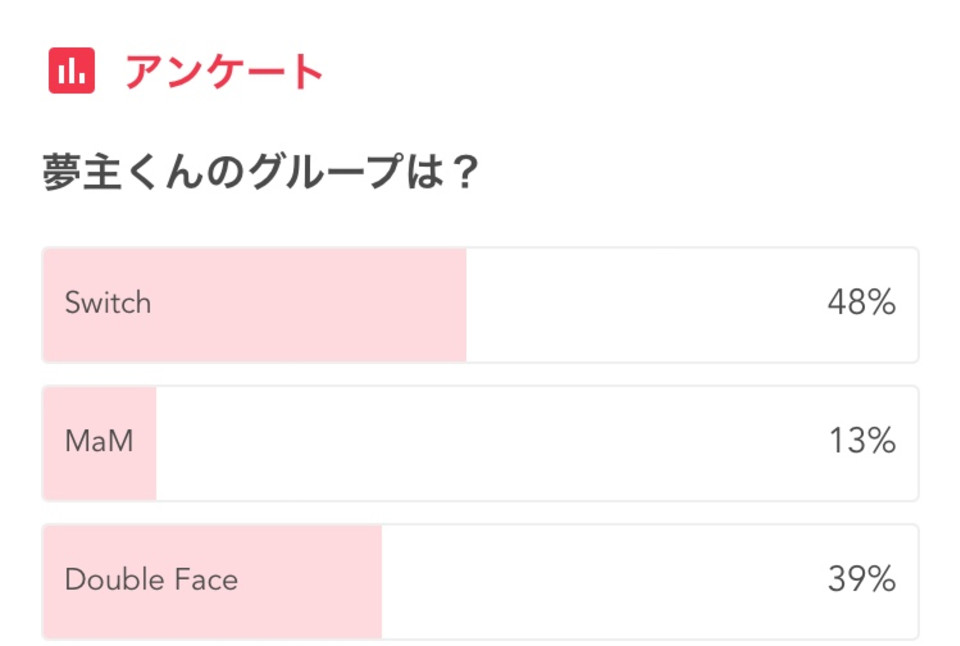Viewport: 960px width, 646px height.
Task: Click the pink filled portion of MaM bar
Action: pos(100,443)
